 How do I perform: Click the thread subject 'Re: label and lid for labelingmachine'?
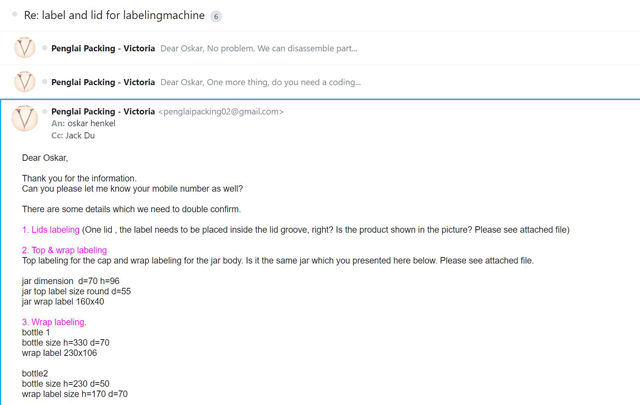click(114, 15)
